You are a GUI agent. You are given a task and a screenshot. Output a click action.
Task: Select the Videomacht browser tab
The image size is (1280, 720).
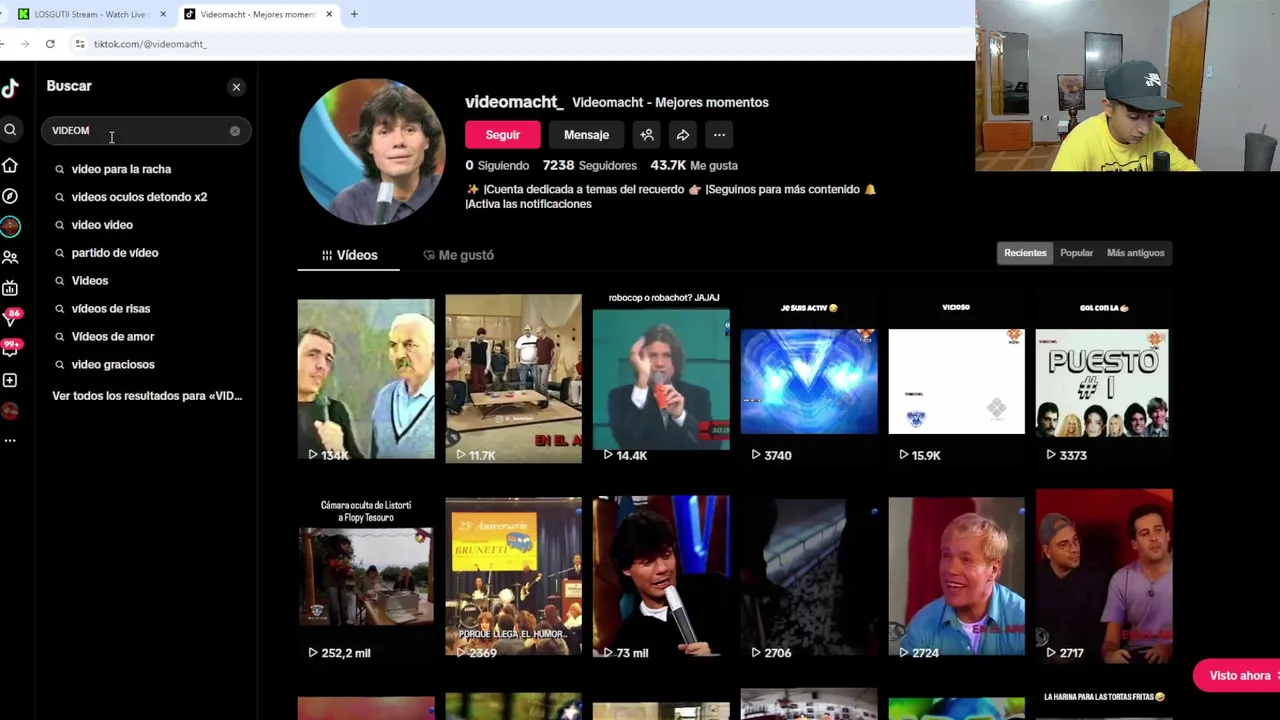coord(256,14)
